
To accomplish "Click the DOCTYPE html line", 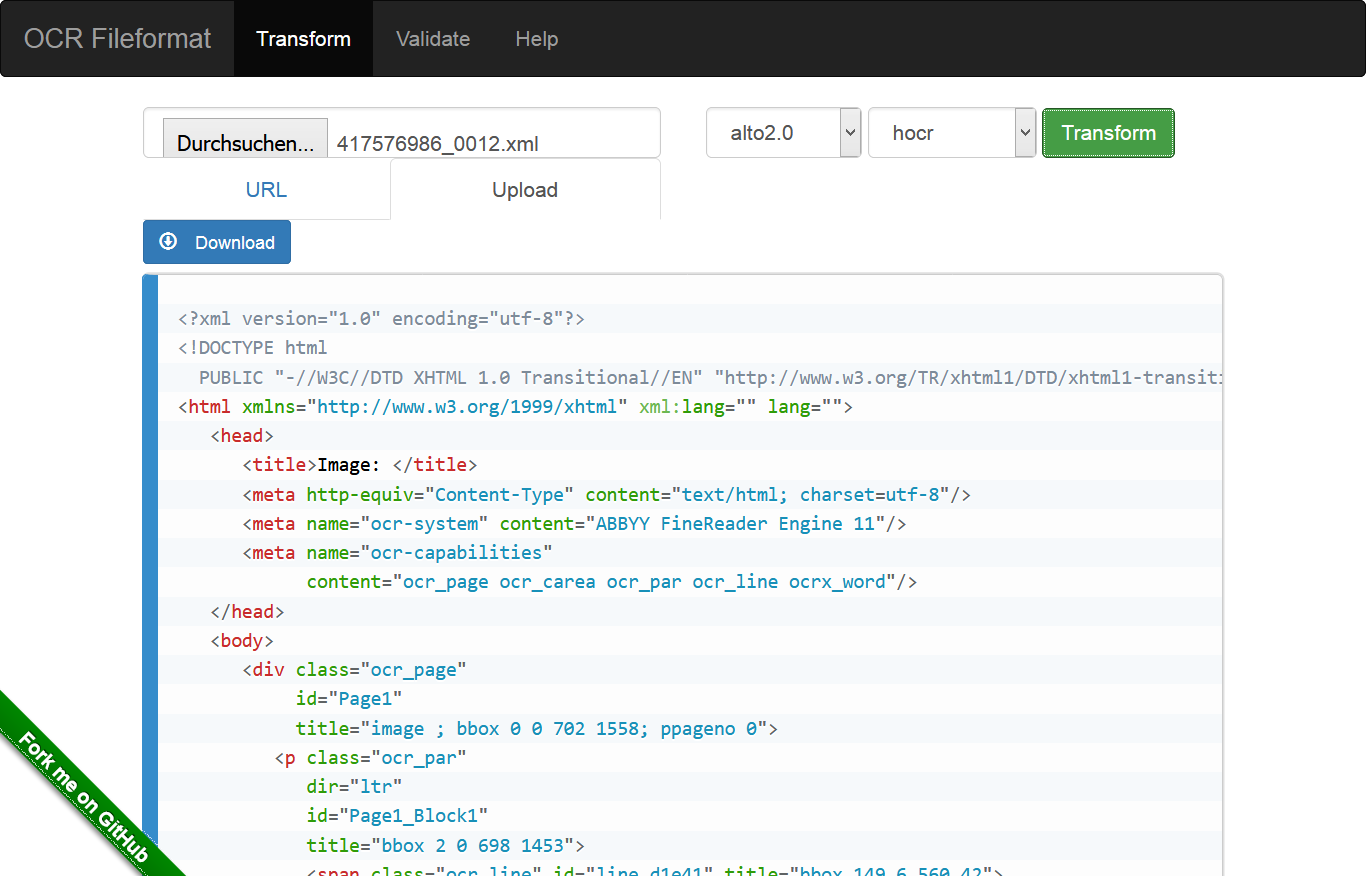I will [x=253, y=348].
